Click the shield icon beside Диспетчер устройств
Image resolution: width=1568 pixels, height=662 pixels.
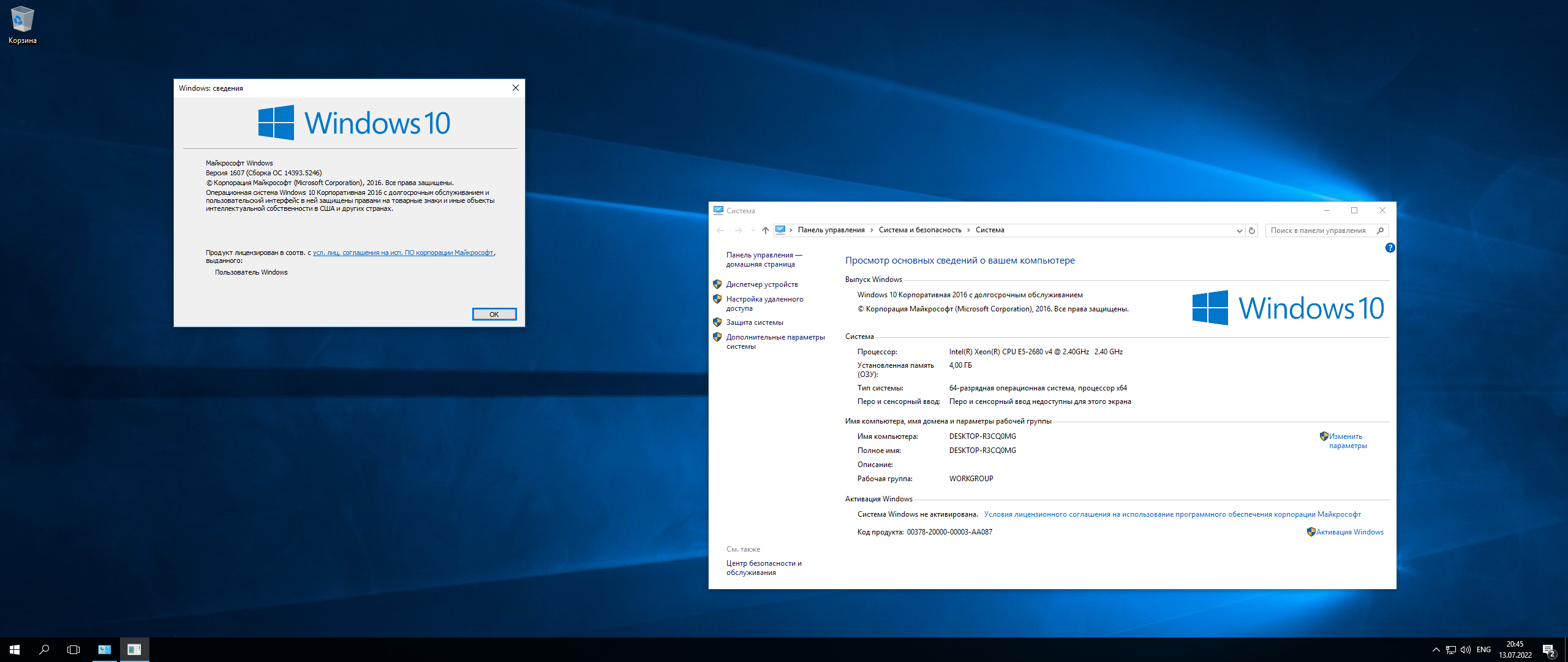pyautogui.click(x=717, y=284)
